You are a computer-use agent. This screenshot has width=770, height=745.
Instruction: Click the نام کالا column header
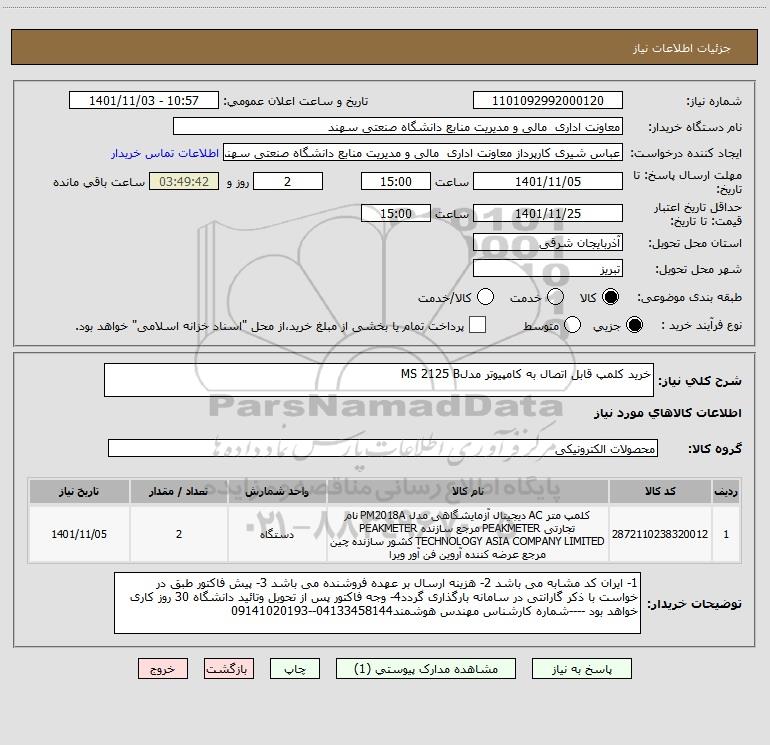coord(468,491)
